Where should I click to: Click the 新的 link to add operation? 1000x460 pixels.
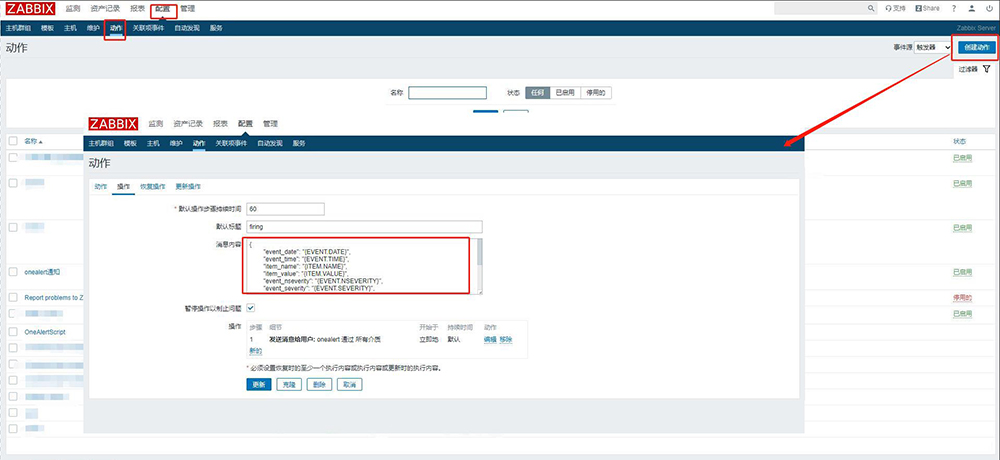tap(255, 351)
